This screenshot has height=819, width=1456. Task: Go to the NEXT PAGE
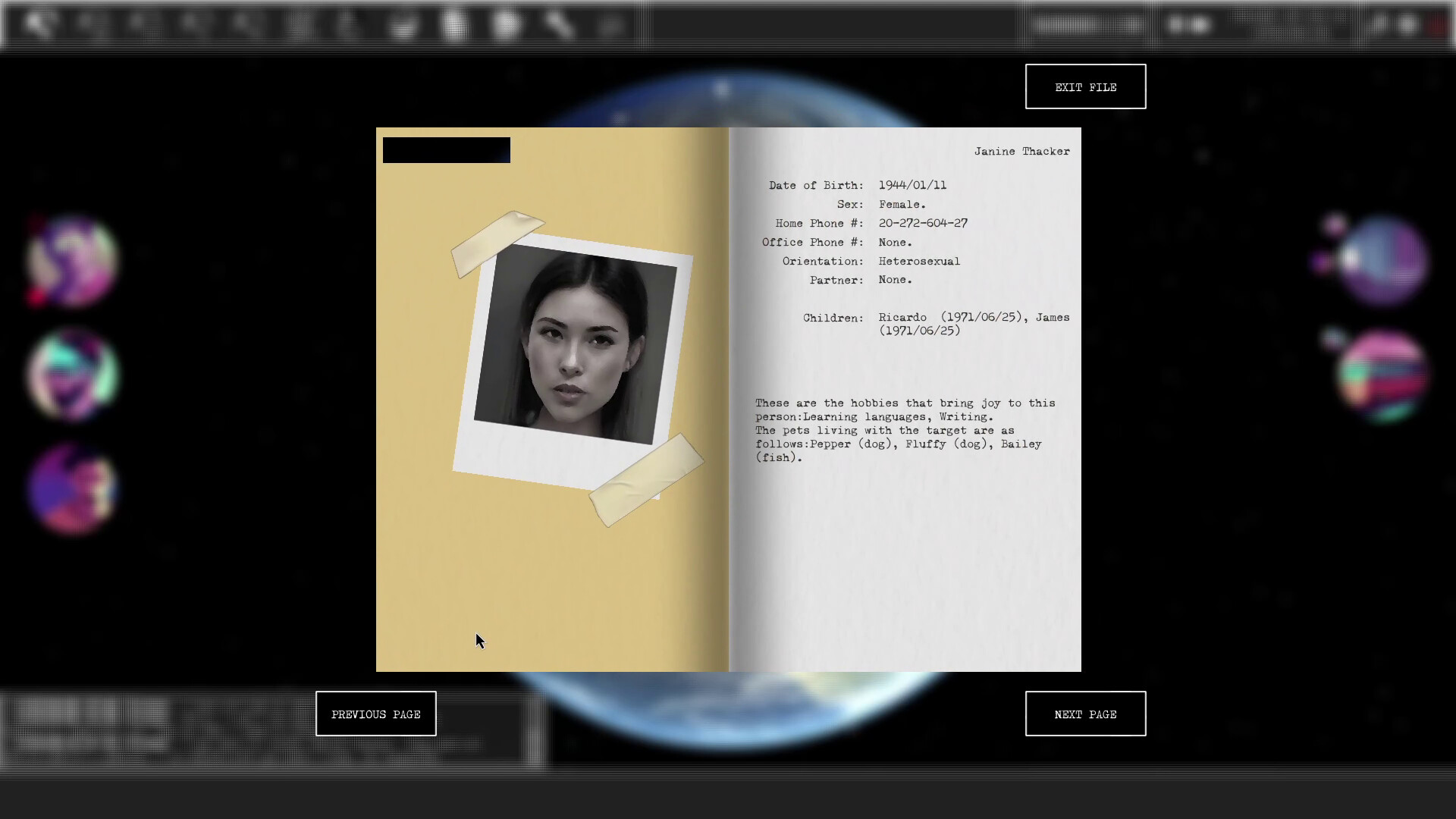[1085, 714]
